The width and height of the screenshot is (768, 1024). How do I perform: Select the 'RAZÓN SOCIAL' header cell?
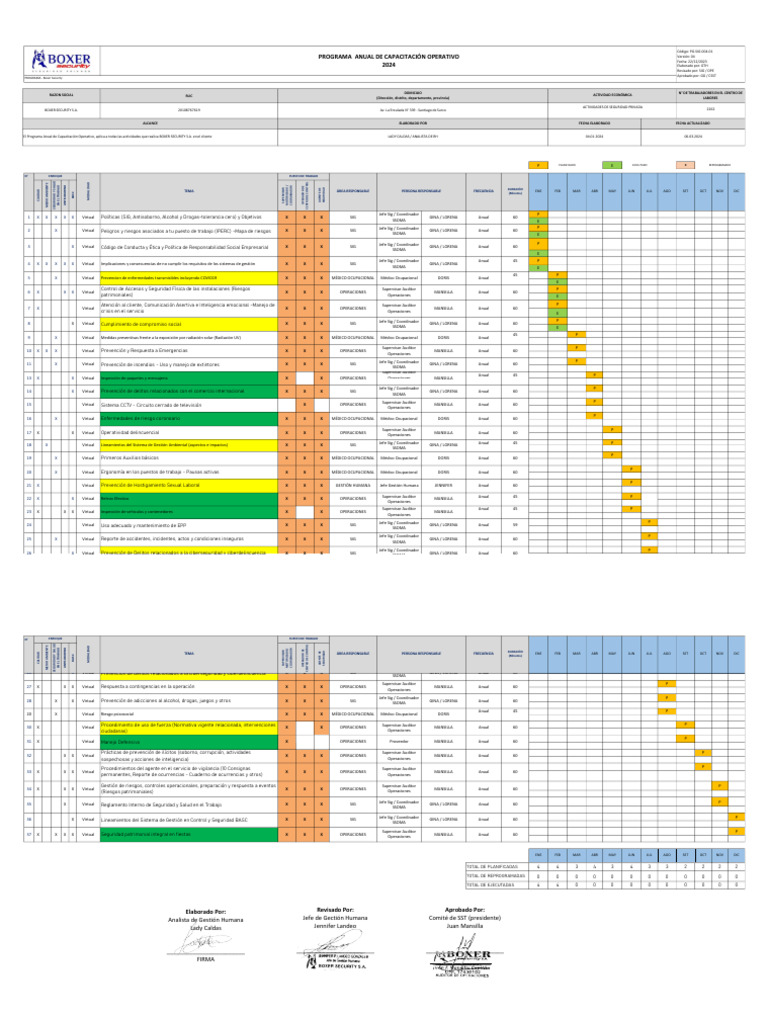tap(61, 95)
